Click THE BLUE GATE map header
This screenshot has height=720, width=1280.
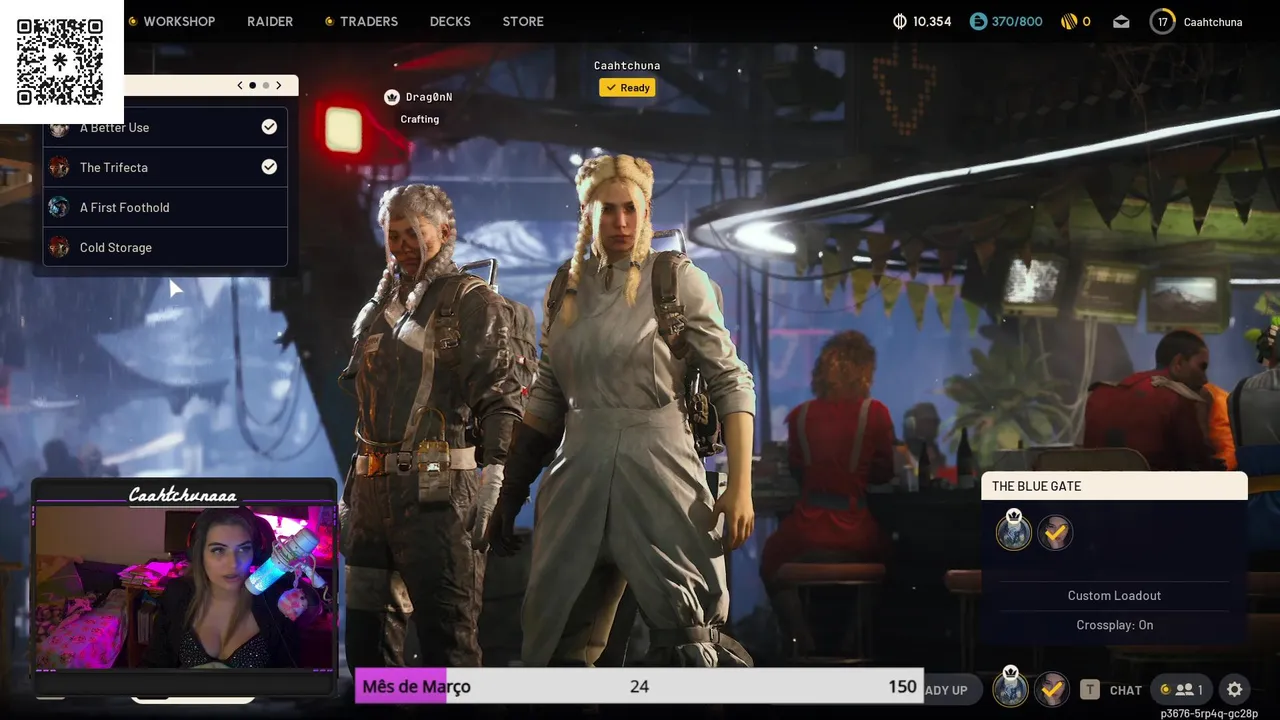pyautogui.click(x=1115, y=486)
